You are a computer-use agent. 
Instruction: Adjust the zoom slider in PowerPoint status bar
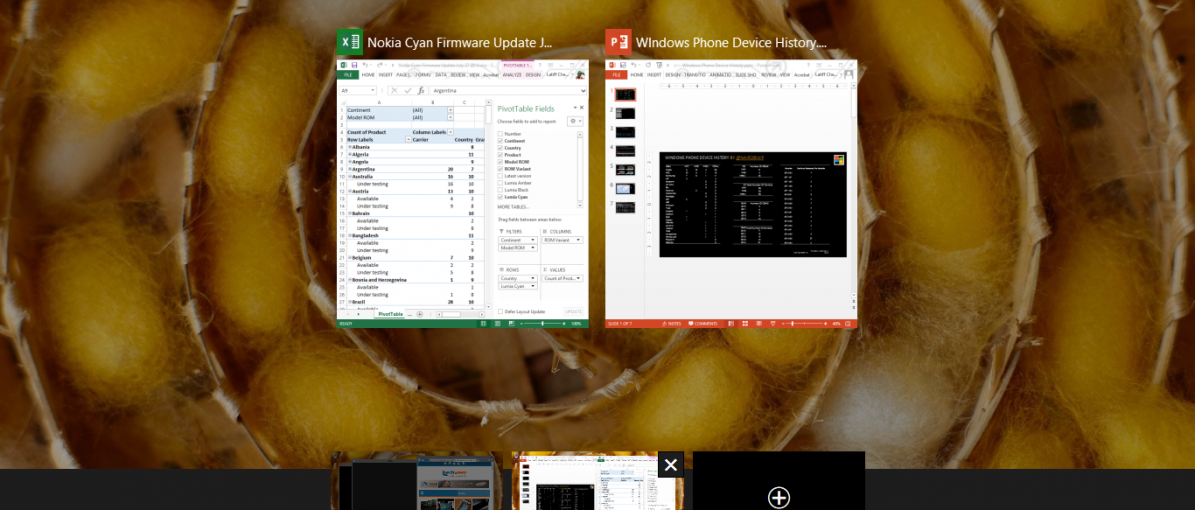(793, 324)
